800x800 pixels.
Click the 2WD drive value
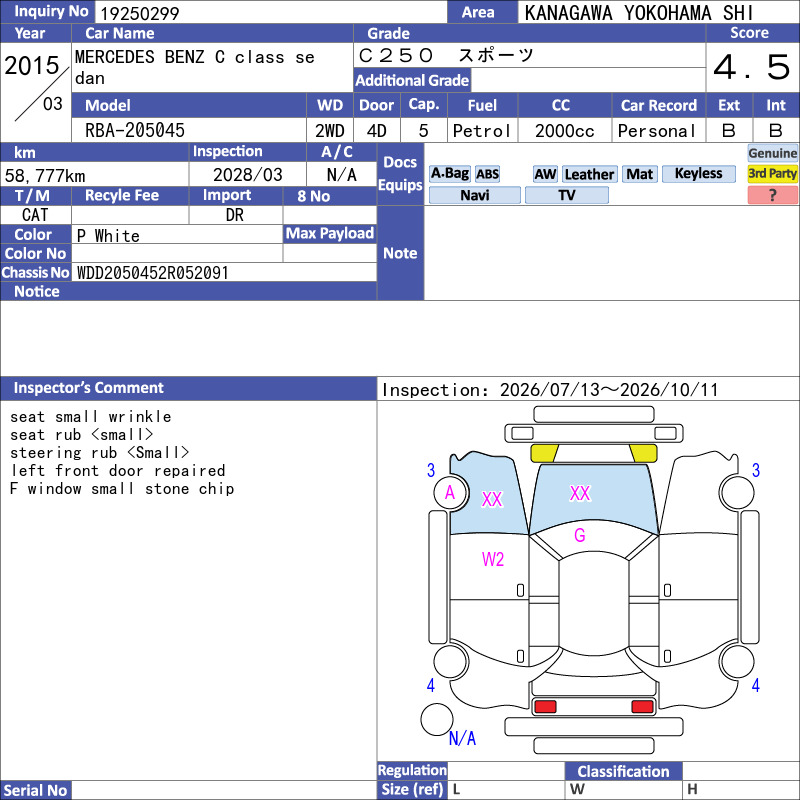330,131
